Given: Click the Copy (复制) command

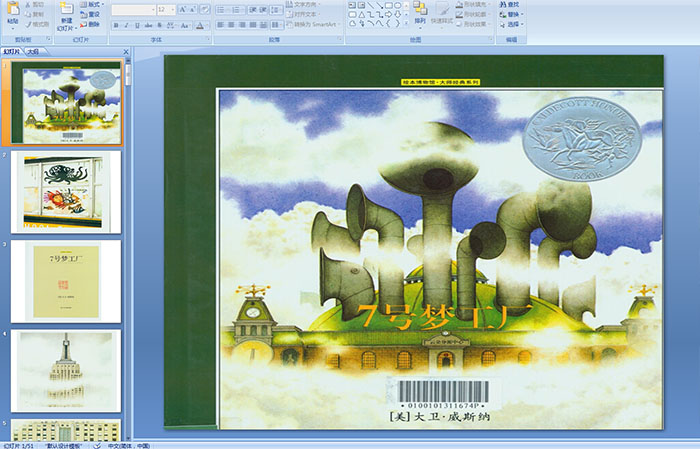Looking at the screenshot, I should (35, 14).
